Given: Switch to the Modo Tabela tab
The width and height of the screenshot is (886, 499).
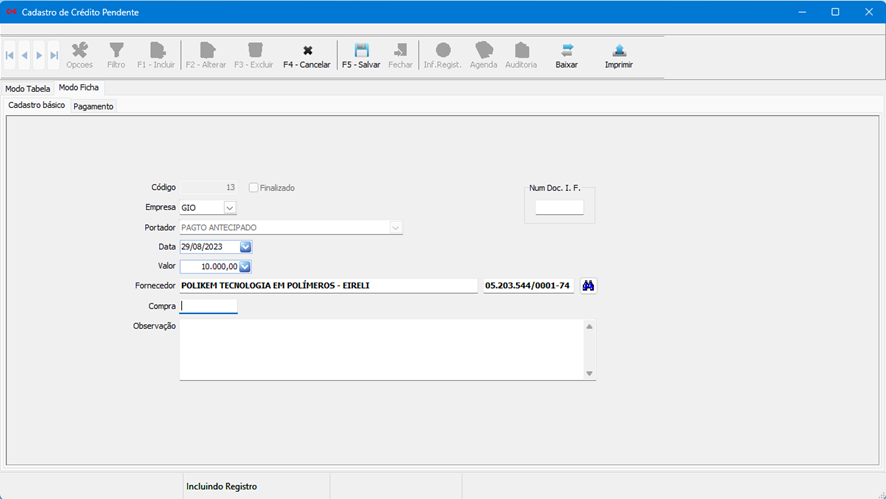Looking at the screenshot, I should [x=28, y=89].
